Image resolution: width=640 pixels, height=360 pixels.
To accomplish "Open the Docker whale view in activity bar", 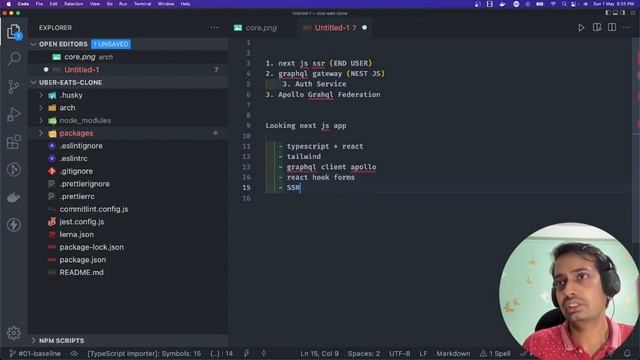I will point(14,198).
